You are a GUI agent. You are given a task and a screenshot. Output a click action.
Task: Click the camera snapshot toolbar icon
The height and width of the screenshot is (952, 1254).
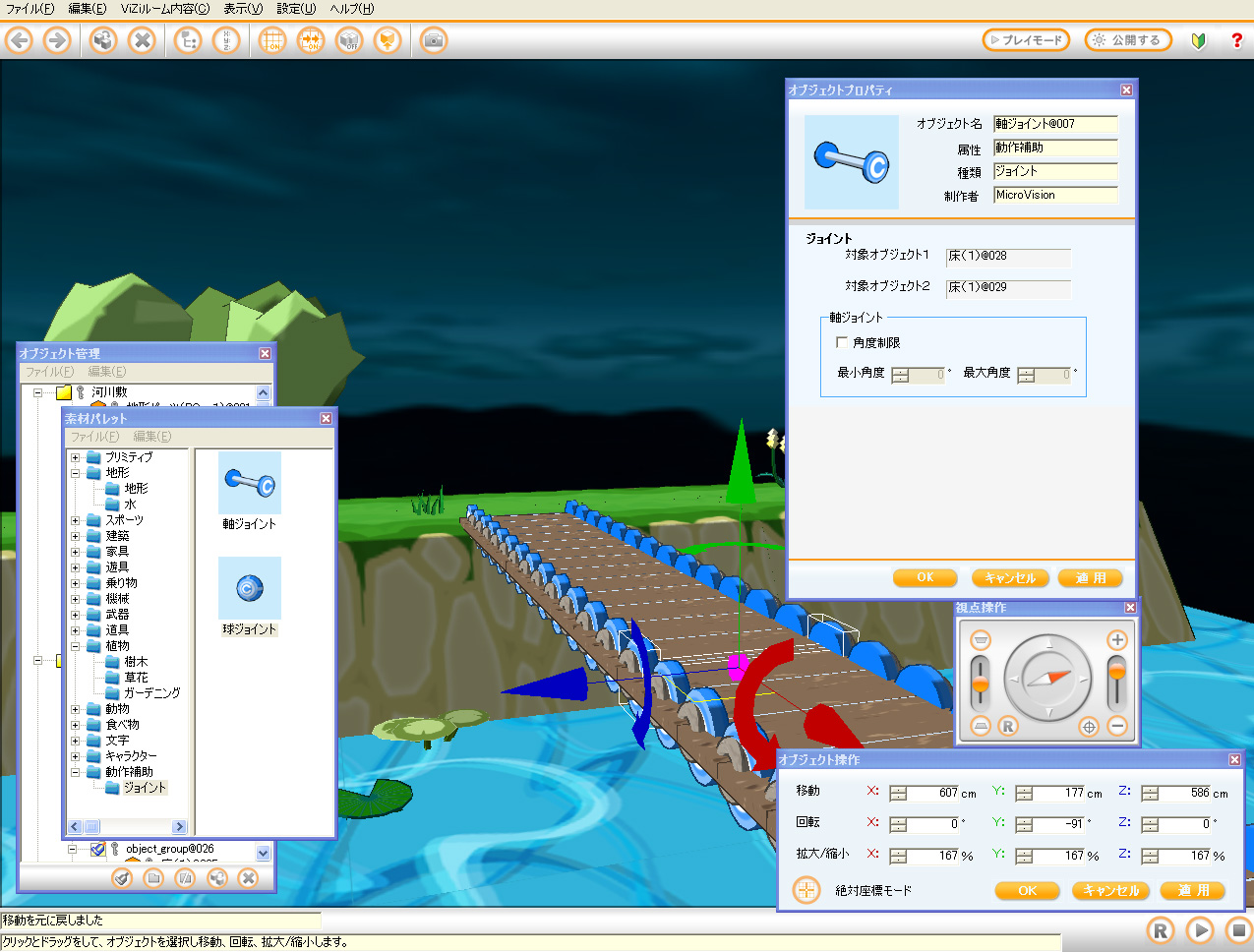(434, 40)
